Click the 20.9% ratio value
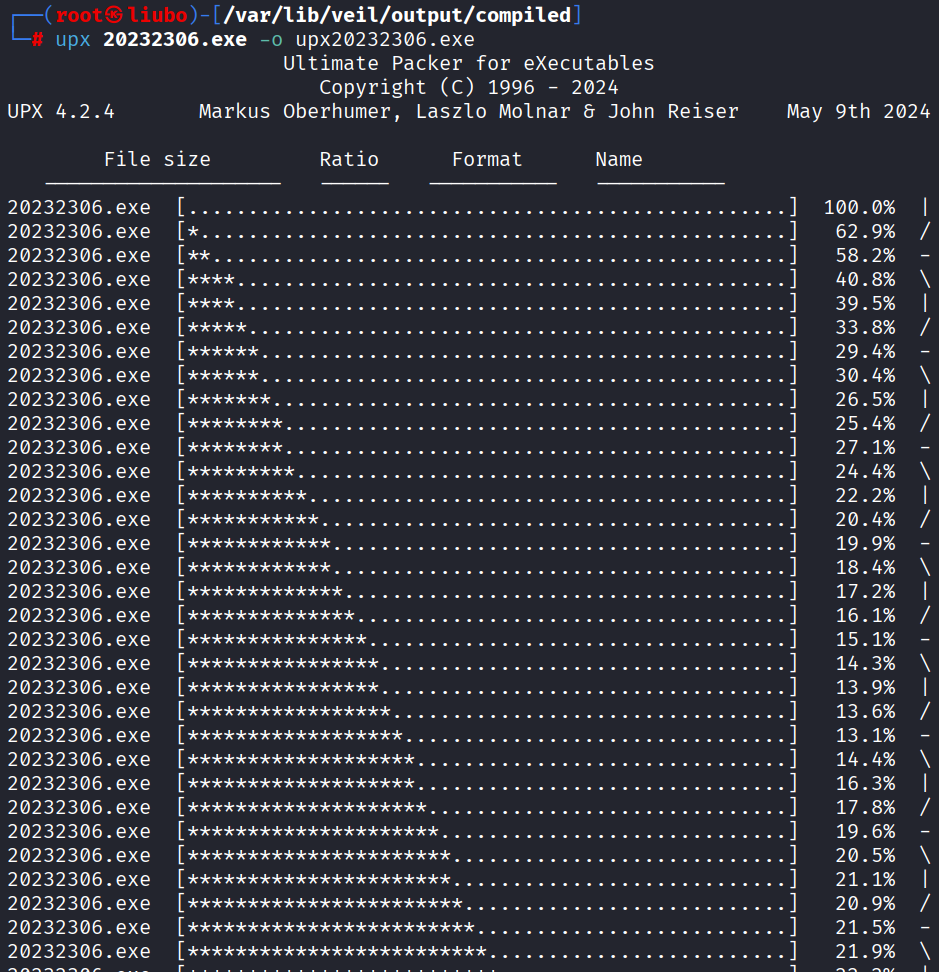The image size is (939, 972). pyautogui.click(x=865, y=904)
